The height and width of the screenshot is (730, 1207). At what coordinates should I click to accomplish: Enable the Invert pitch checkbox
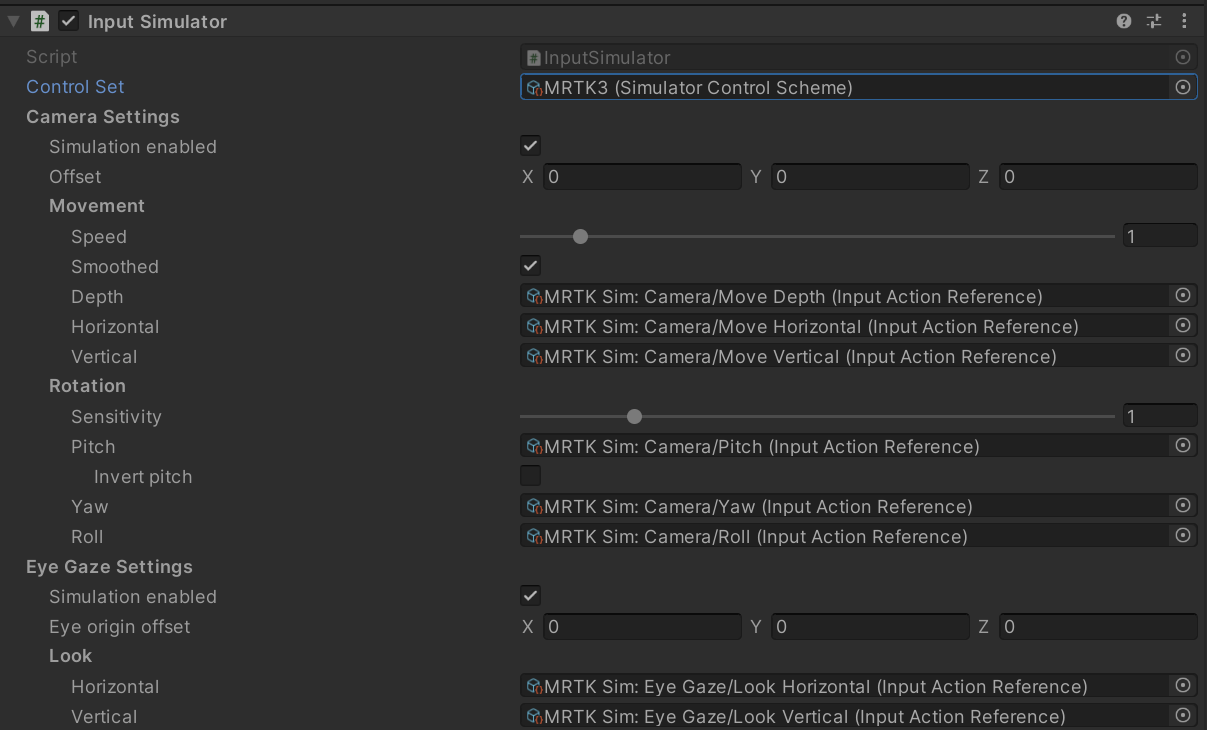click(531, 476)
